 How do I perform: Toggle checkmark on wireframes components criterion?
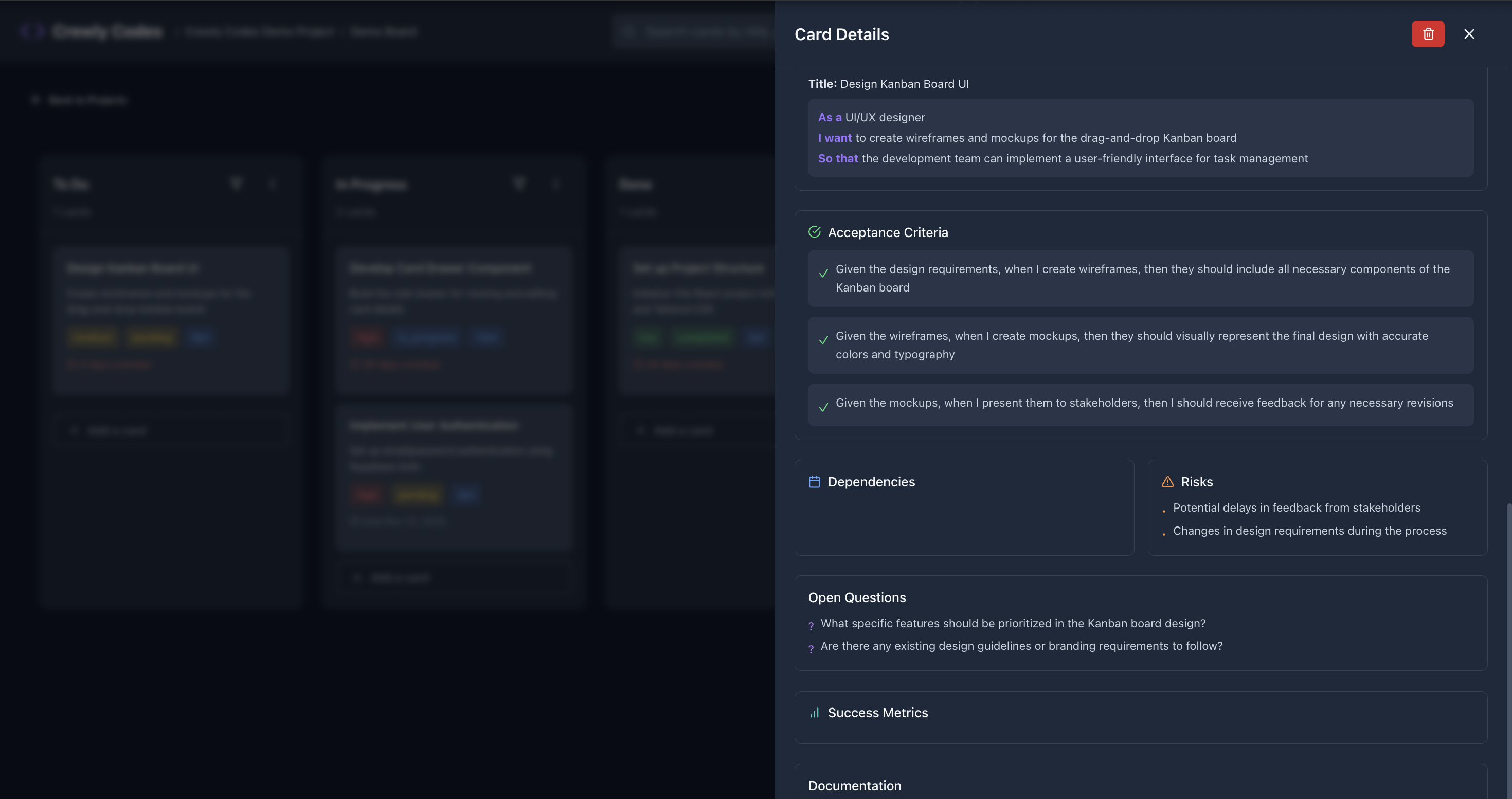[823, 274]
